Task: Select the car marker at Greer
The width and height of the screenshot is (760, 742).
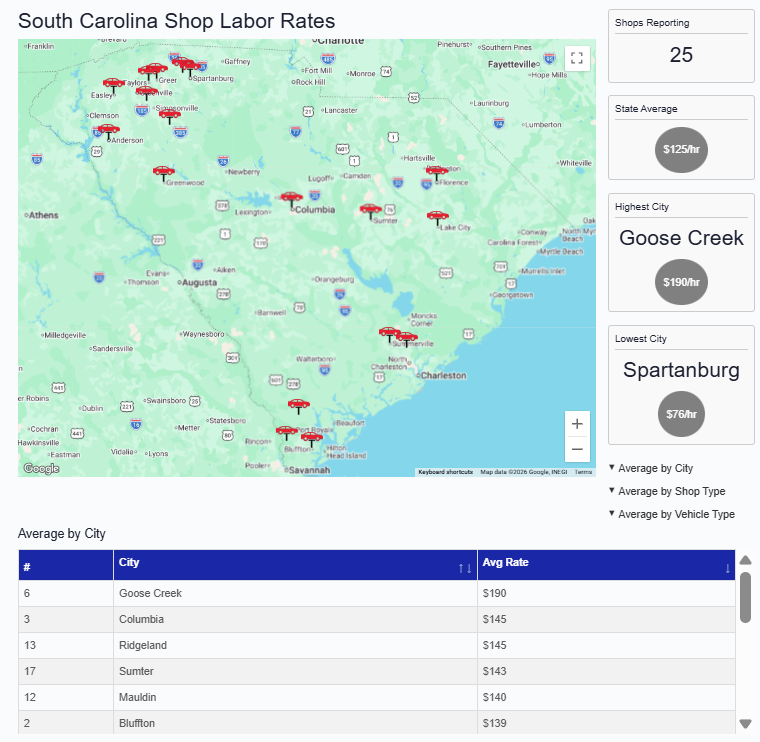Action: (157, 70)
